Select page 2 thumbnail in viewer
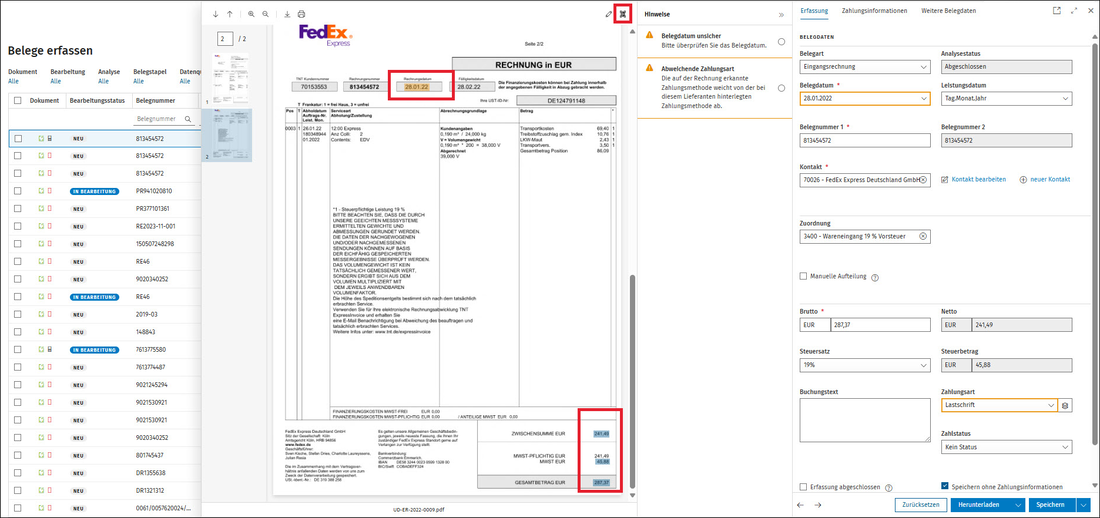Screen dimensions: 1100x518 [x=233, y=135]
